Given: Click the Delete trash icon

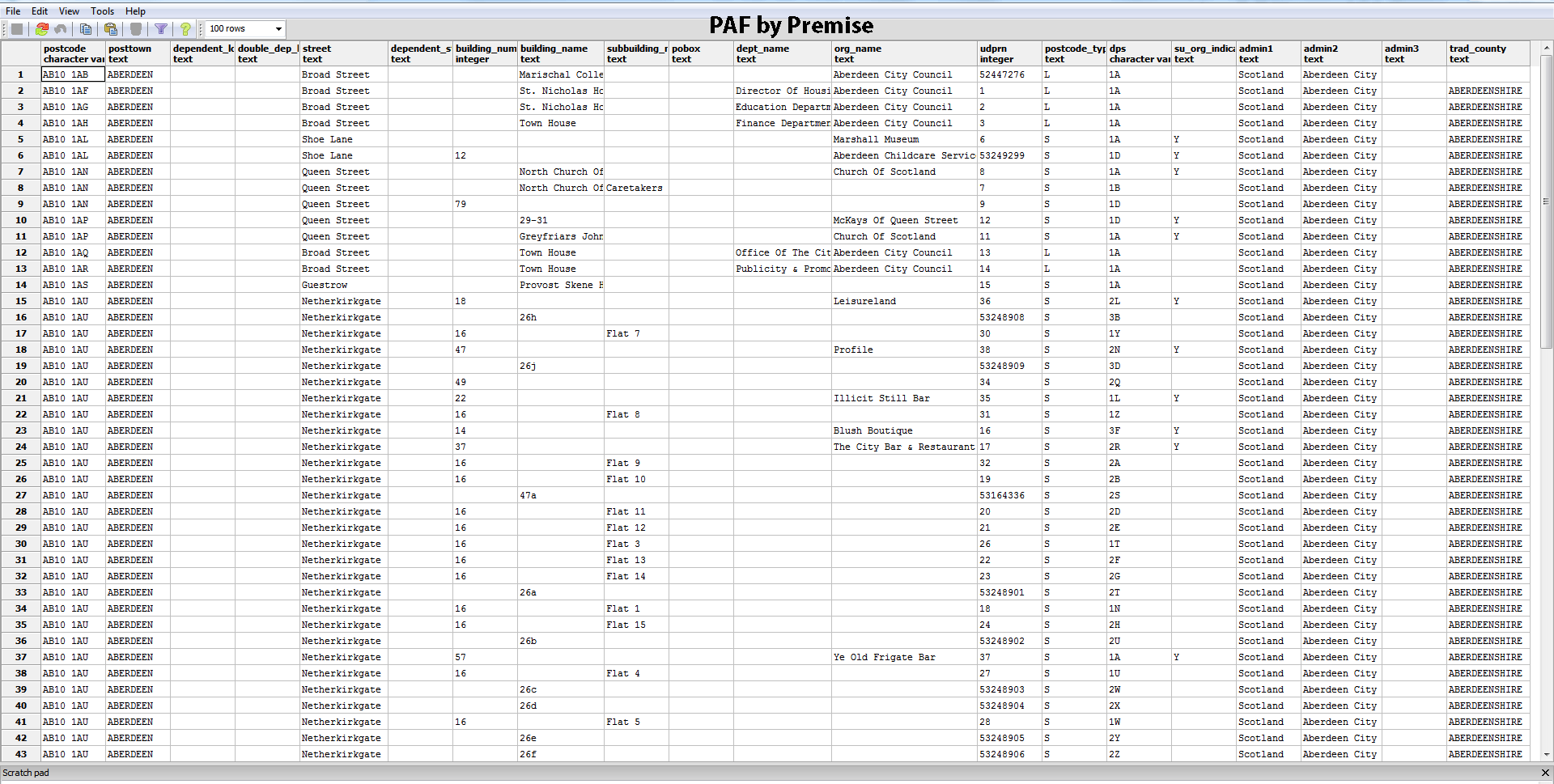Looking at the screenshot, I should click(x=136, y=29).
